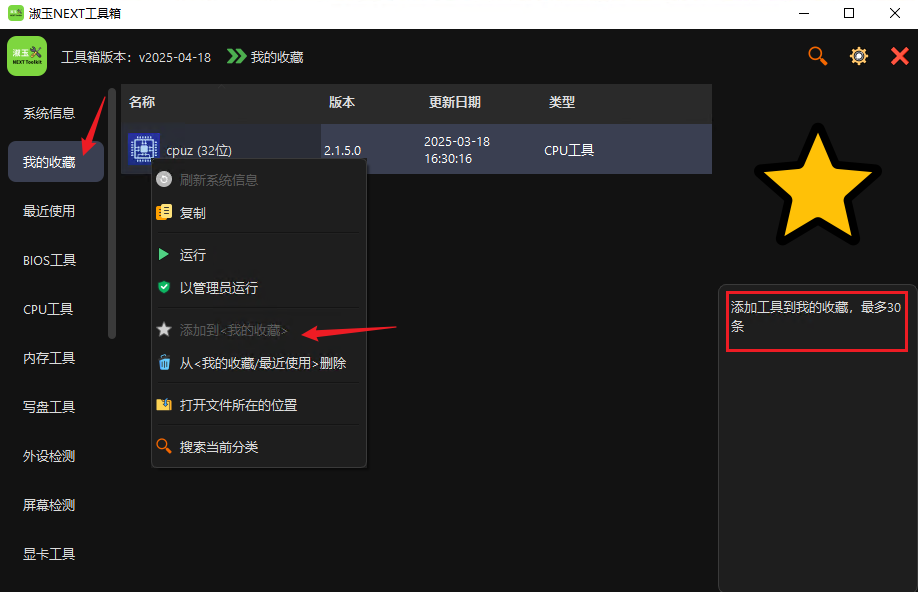Screen dimensions: 918x592
Task: Click the sidebar vertical scrollbar
Action: 112,210
